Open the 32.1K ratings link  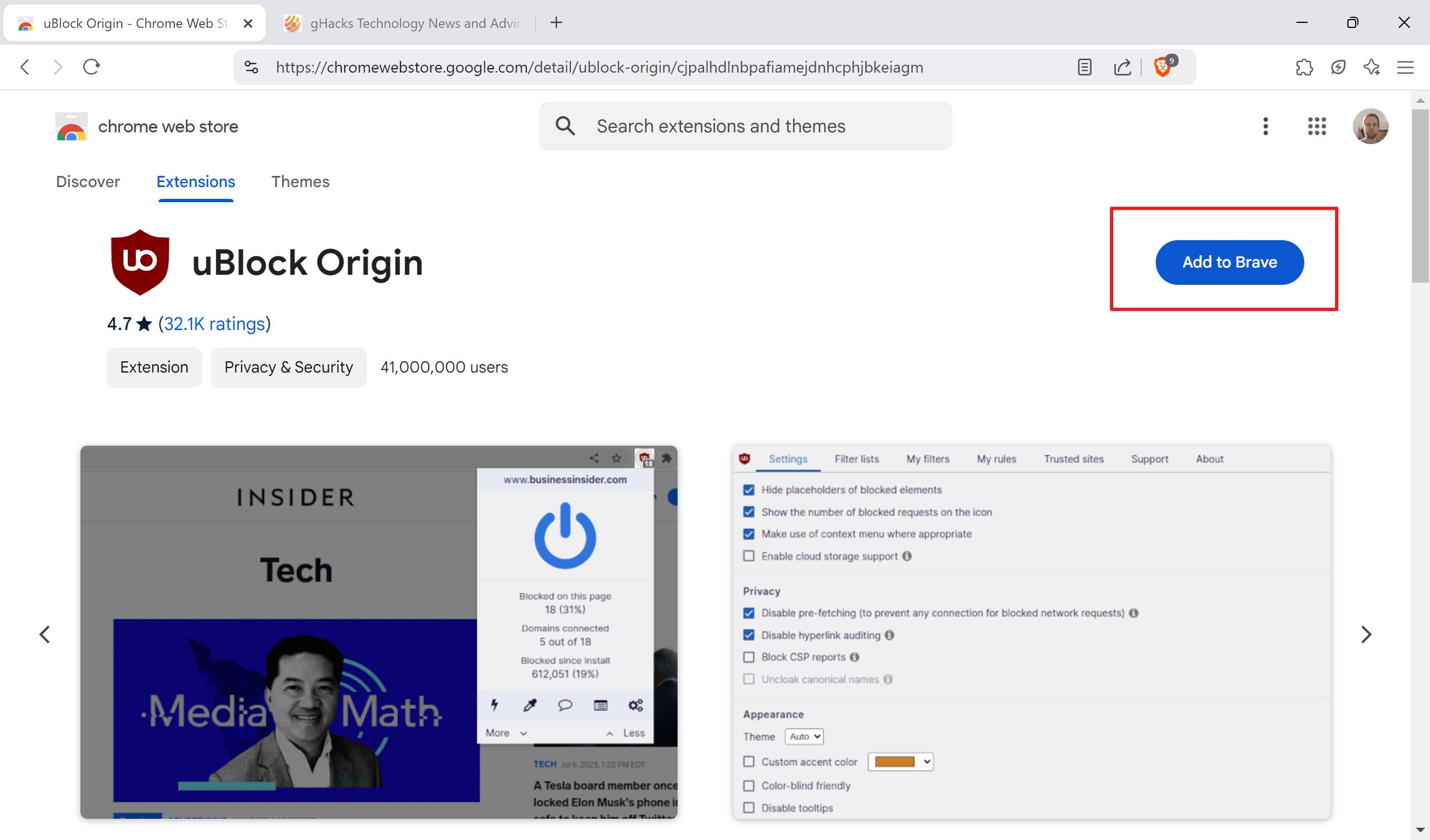click(214, 323)
